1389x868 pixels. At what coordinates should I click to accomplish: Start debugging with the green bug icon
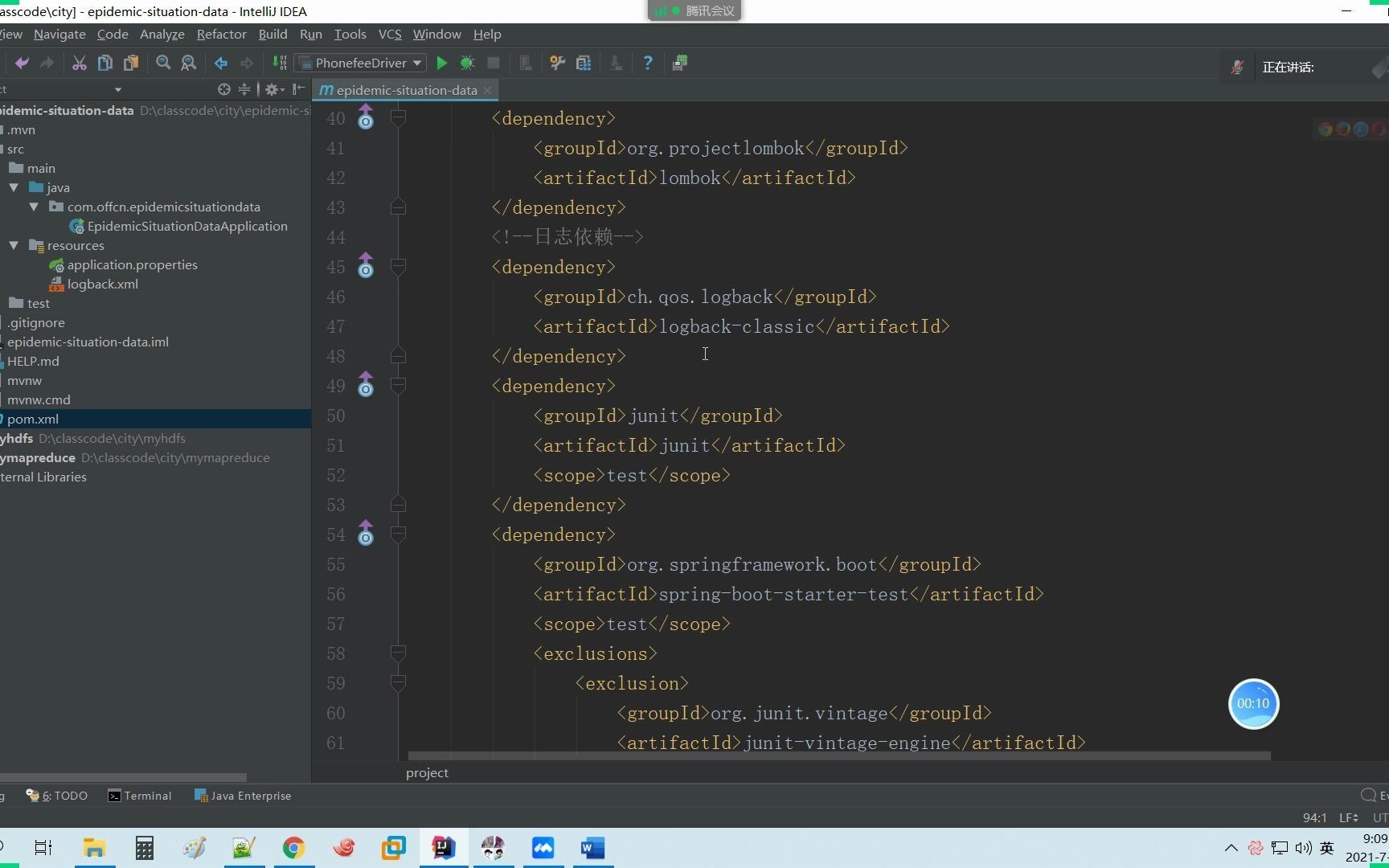tap(467, 63)
